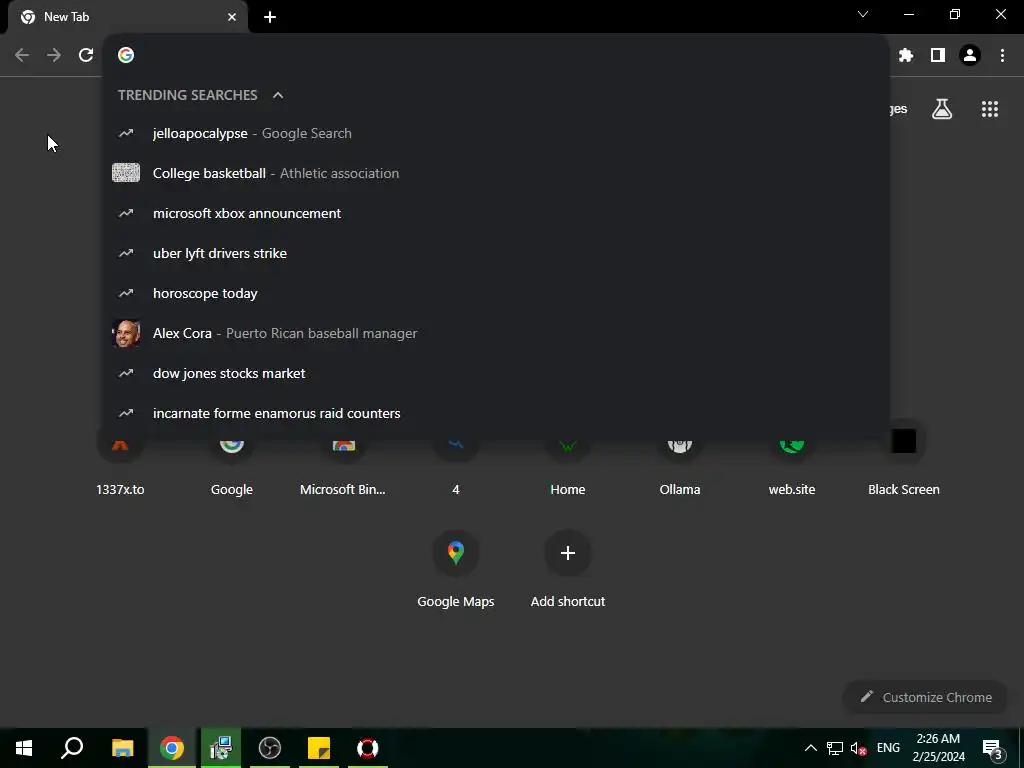This screenshot has width=1024, height=768.
Task: Click the College basketball thumbnail image
Action: (126, 173)
